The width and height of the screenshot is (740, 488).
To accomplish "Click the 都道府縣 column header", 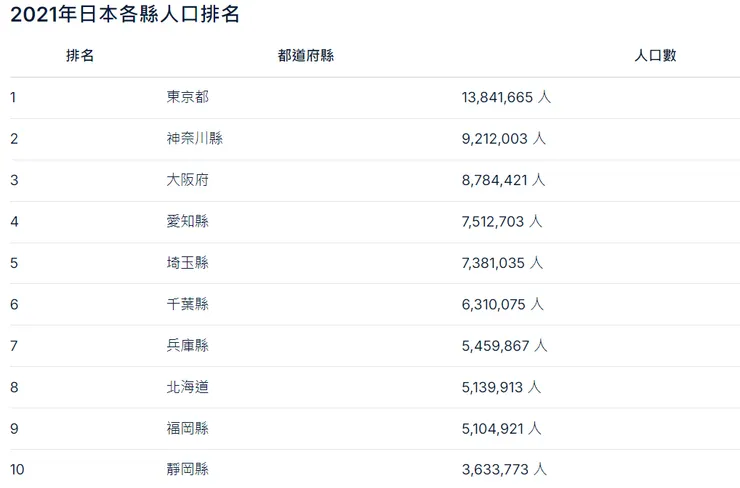I will (305, 56).
